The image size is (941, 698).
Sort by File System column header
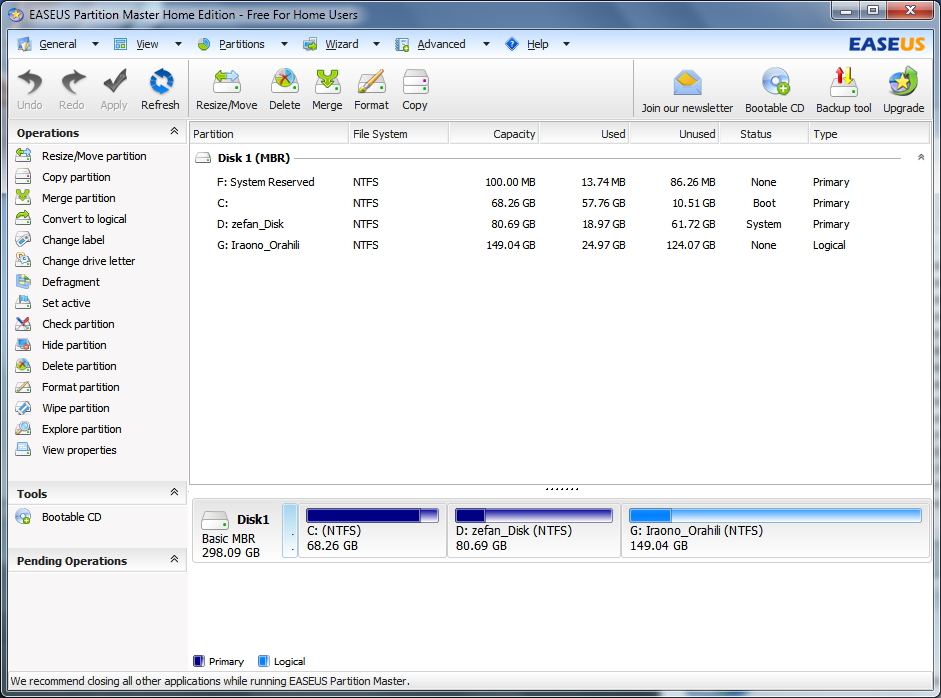tap(398, 134)
